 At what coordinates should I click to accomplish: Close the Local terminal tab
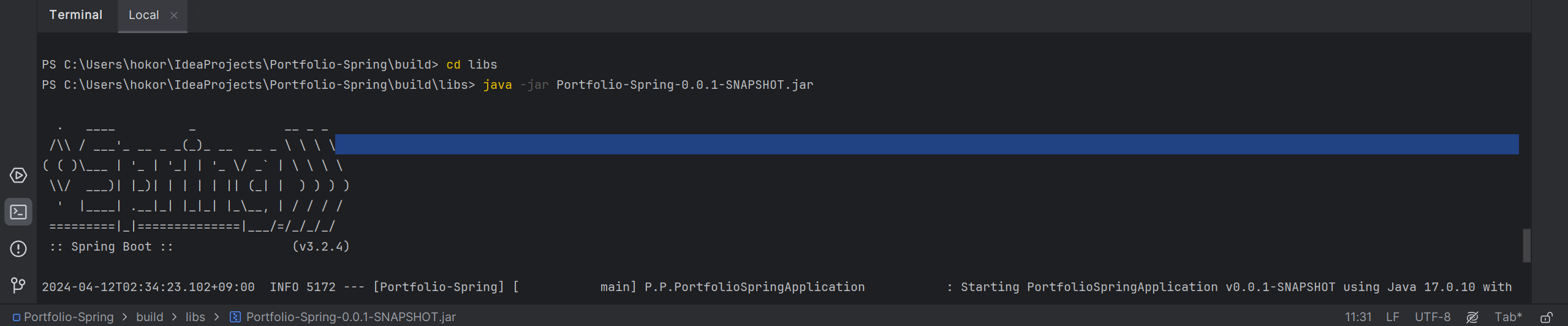(x=174, y=15)
